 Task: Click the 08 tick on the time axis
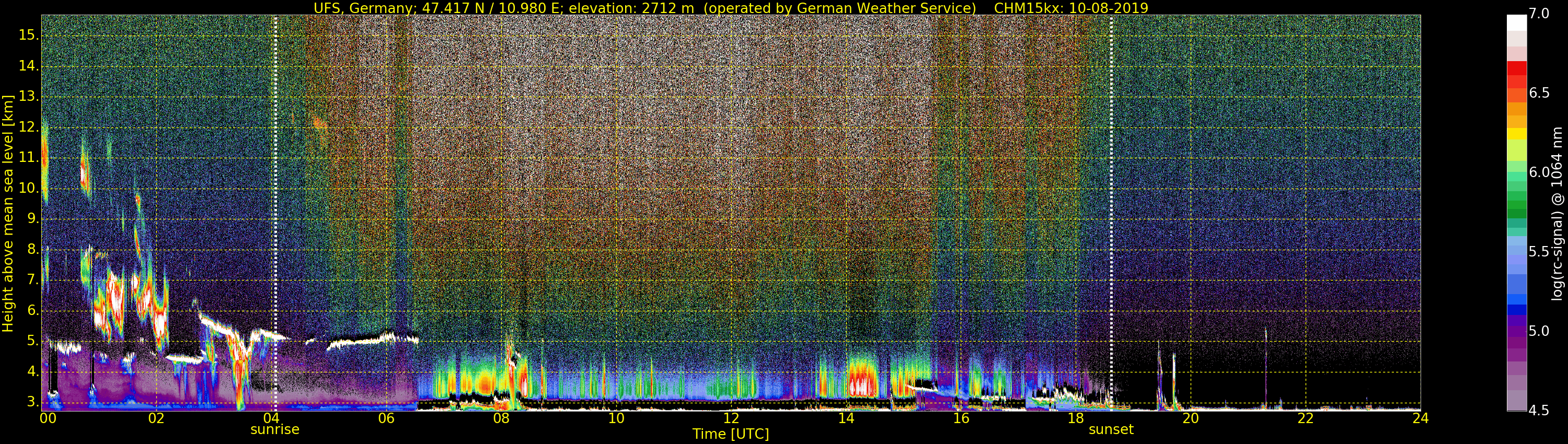coord(501,418)
